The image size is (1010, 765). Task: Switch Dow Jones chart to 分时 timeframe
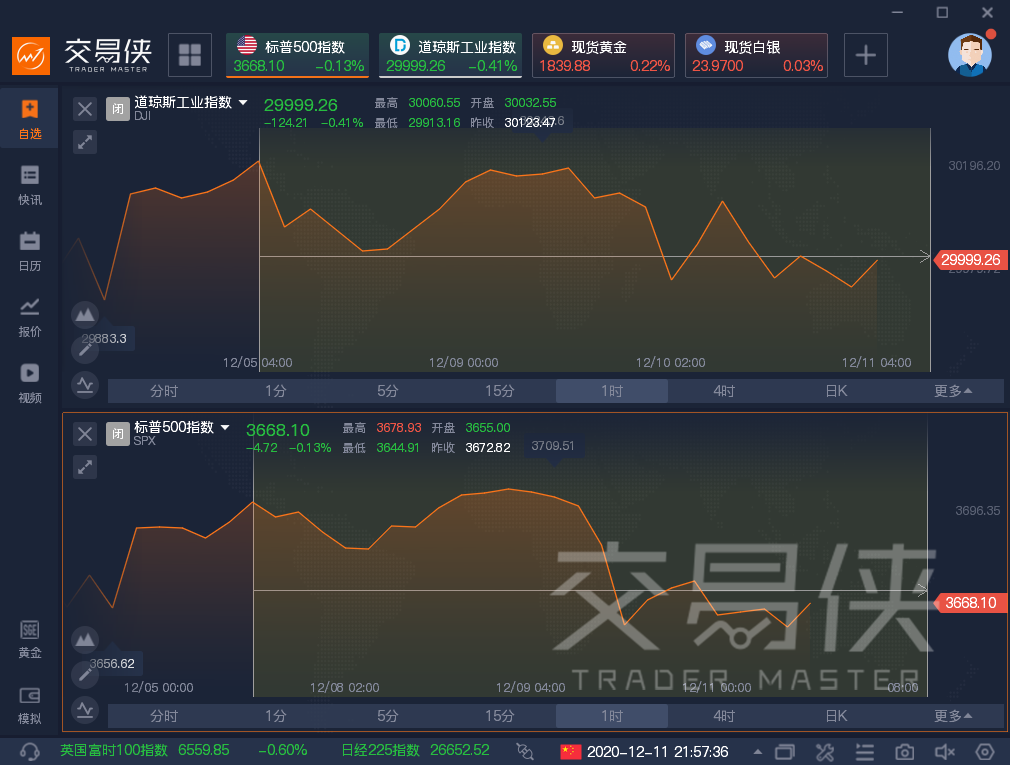(164, 391)
